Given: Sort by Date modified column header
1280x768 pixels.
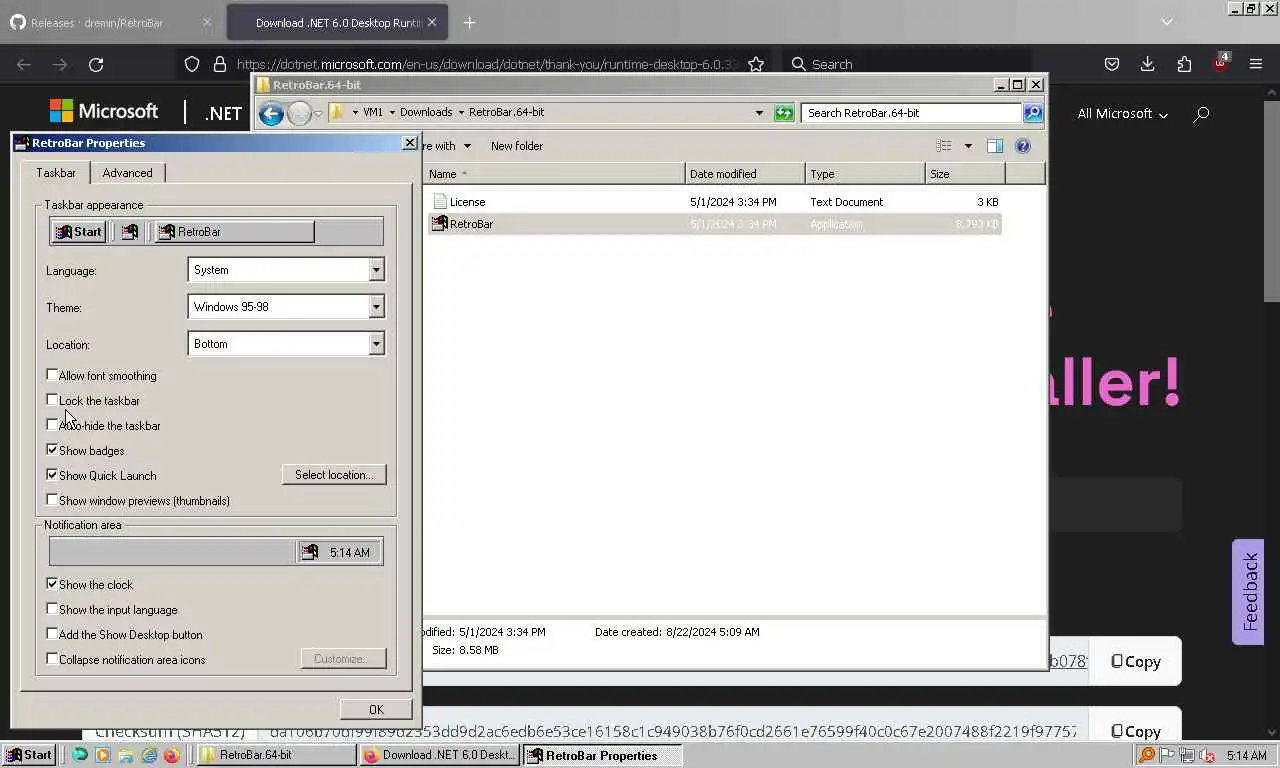Looking at the screenshot, I should coord(745,174).
